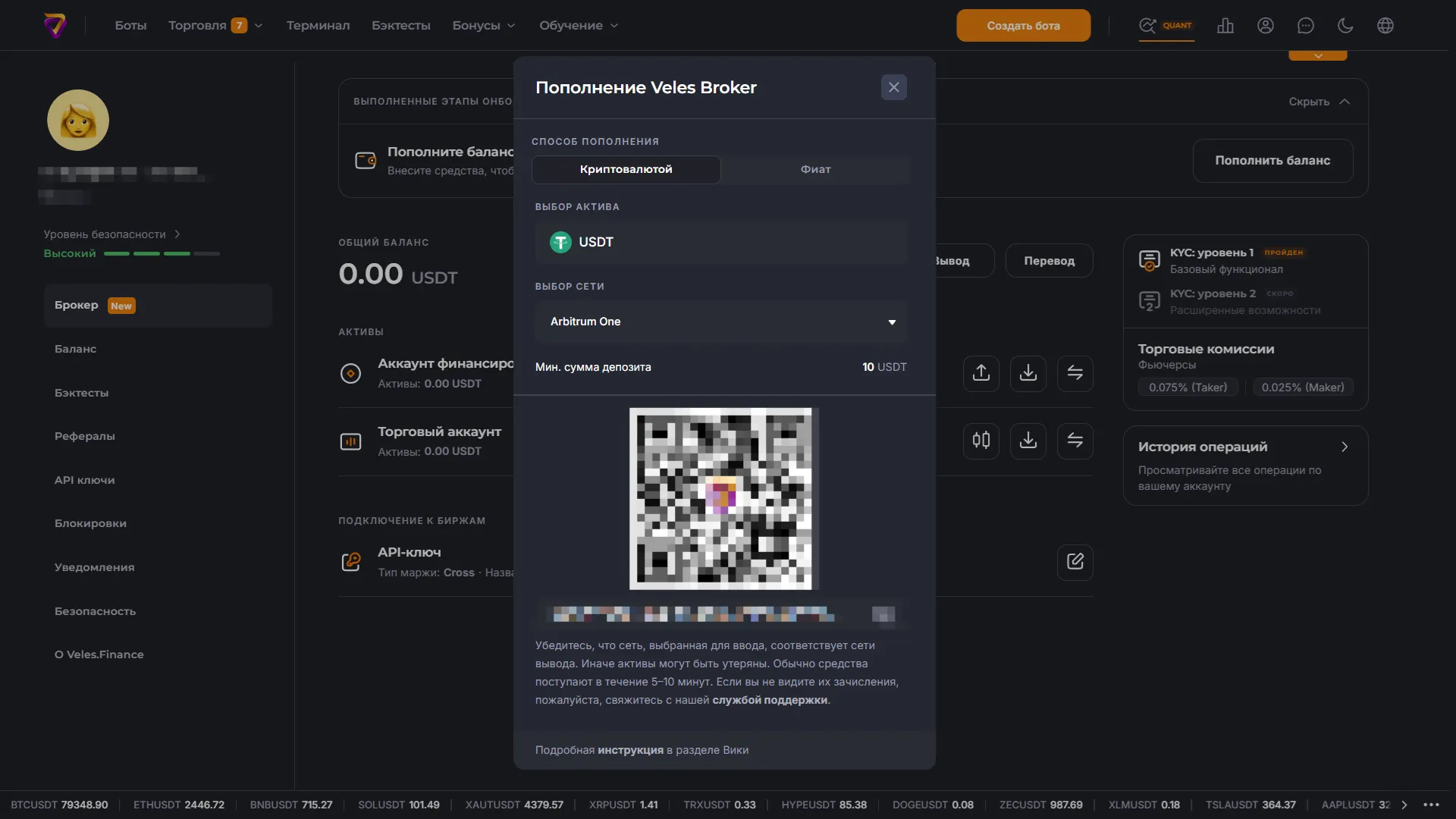Select О Veles.Finance in the sidebar
This screenshot has width=1456, height=819.
coord(99,654)
